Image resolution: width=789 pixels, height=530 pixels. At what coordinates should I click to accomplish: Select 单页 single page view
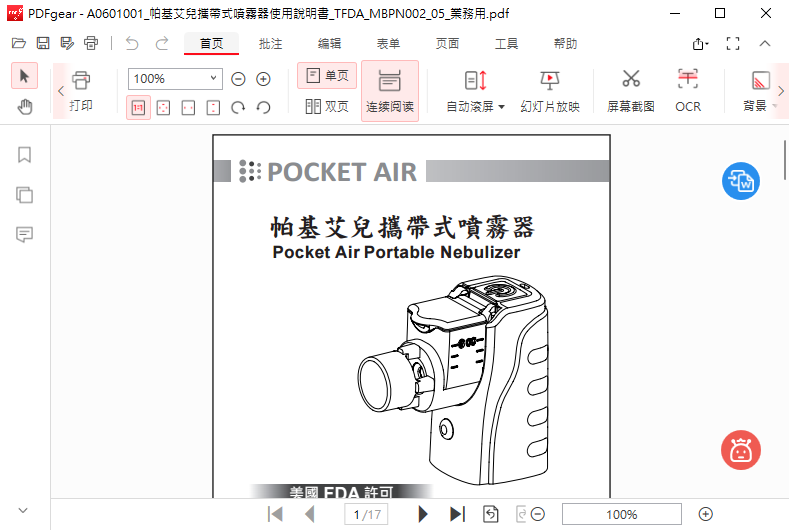(327, 75)
